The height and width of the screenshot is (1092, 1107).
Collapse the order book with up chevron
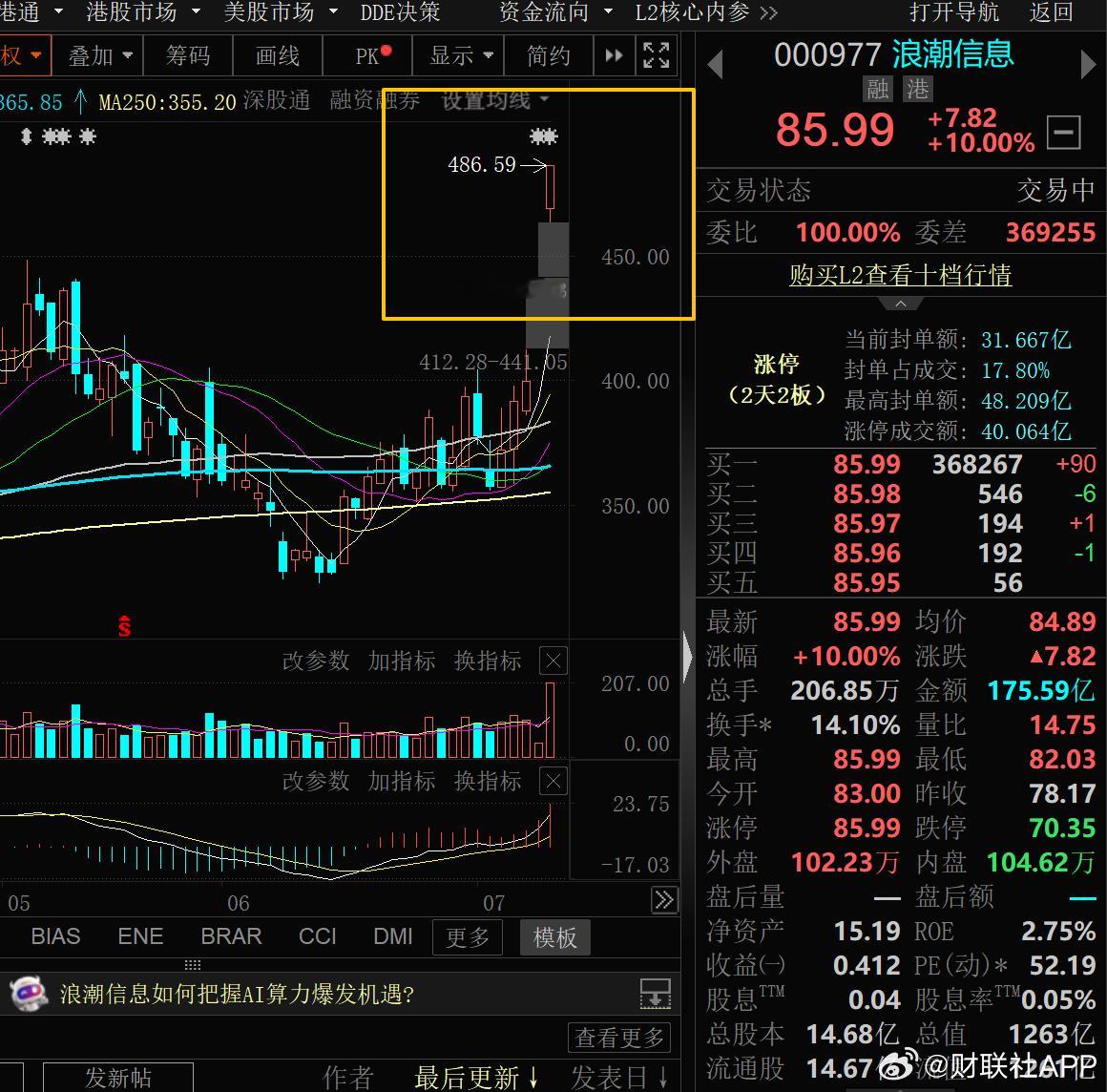click(x=901, y=304)
